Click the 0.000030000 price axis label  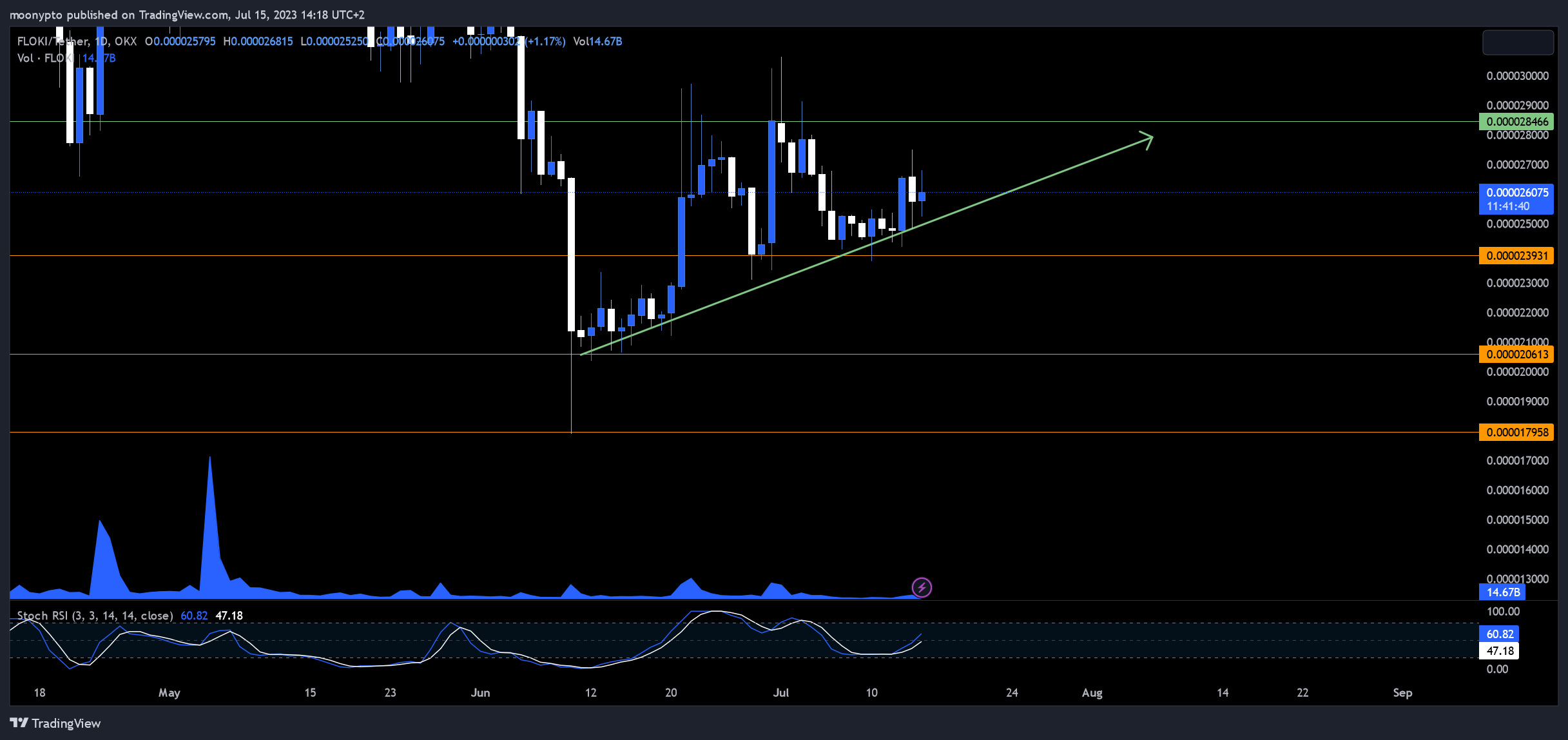pos(1517,75)
